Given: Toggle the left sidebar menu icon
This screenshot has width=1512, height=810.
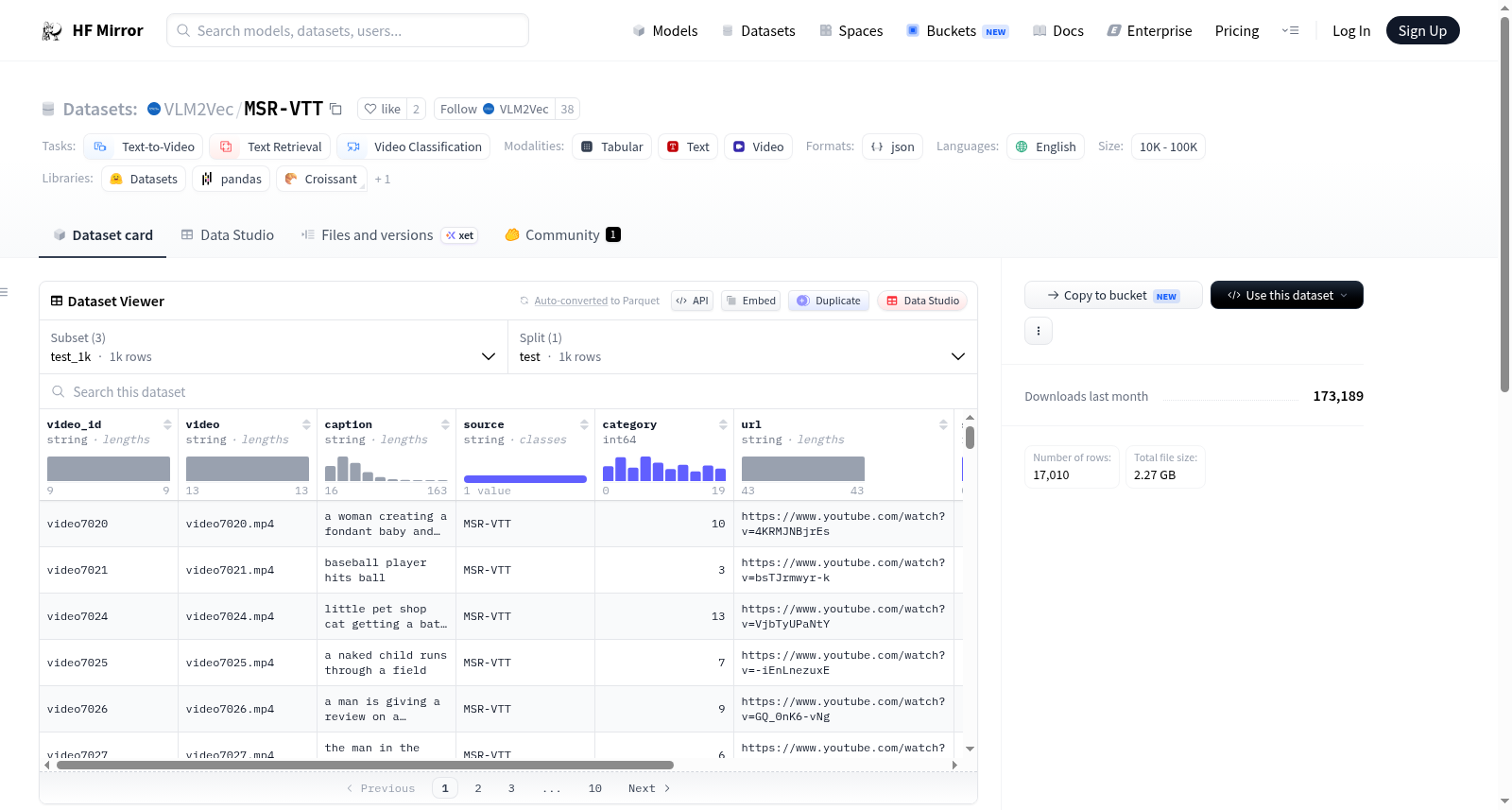Looking at the screenshot, I should [5, 292].
